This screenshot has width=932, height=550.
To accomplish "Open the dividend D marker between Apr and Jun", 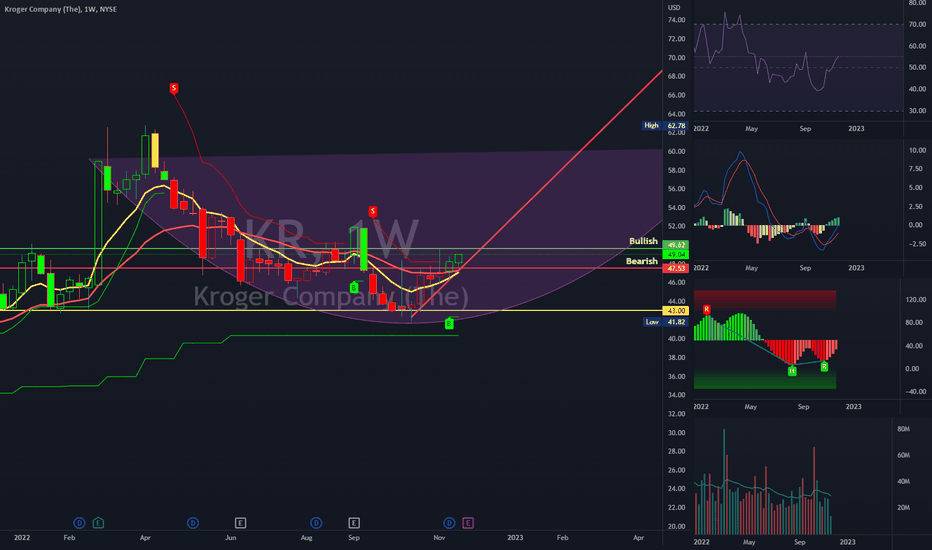I will click(193, 523).
